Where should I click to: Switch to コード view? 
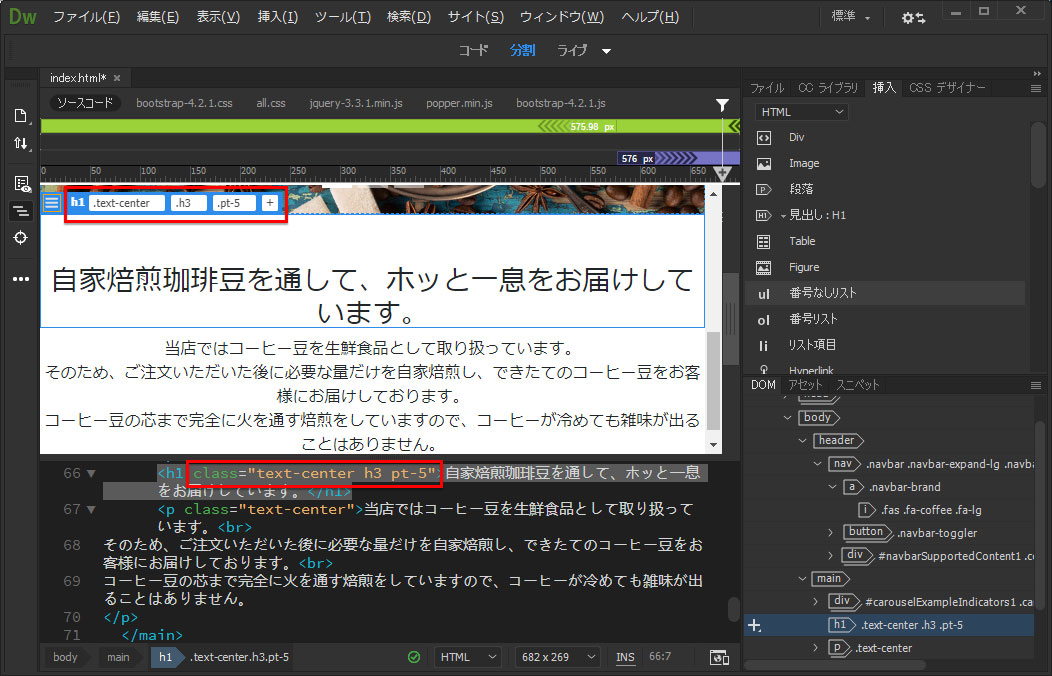pyautogui.click(x=474, y=50)
